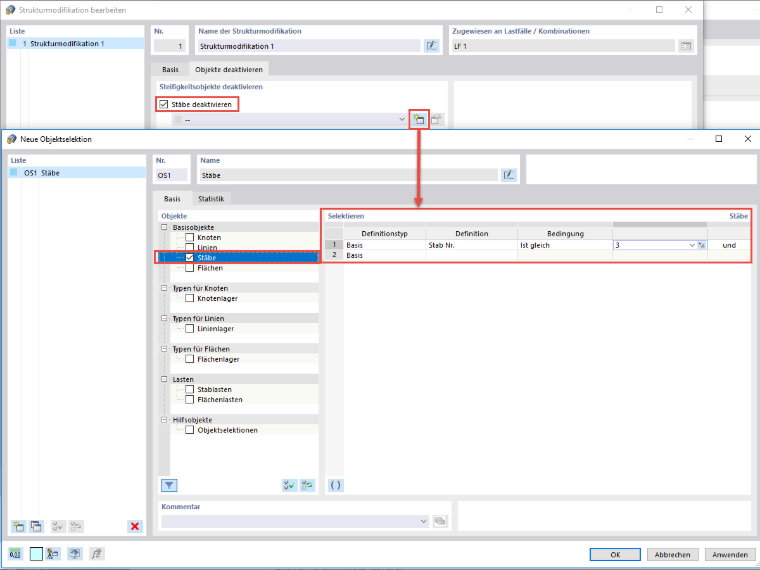Check the Stablasten checkbox
Viewport: 760px width, 570px height.
point(190,389)
